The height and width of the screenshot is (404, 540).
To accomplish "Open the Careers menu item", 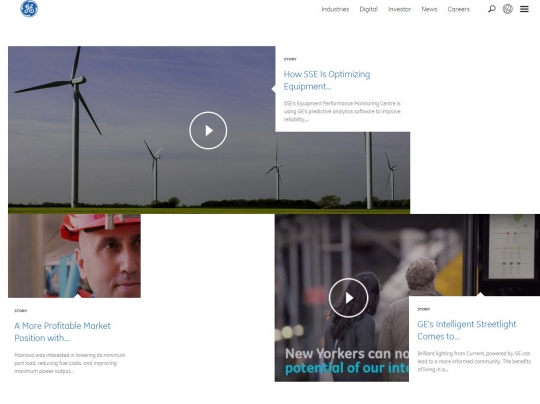I will [x=458, y=9].
